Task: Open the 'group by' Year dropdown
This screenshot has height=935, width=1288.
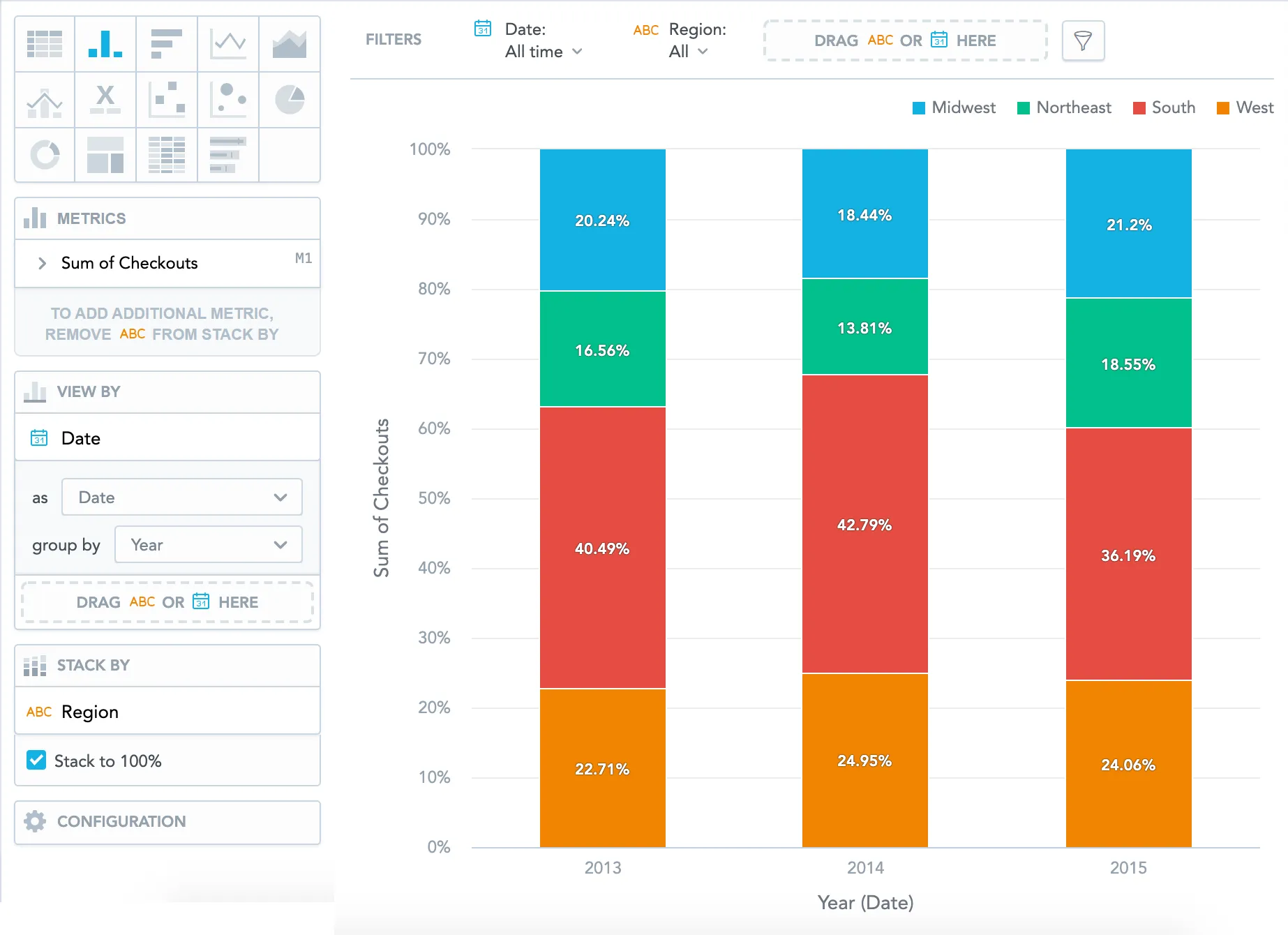Action: point(208,544)
